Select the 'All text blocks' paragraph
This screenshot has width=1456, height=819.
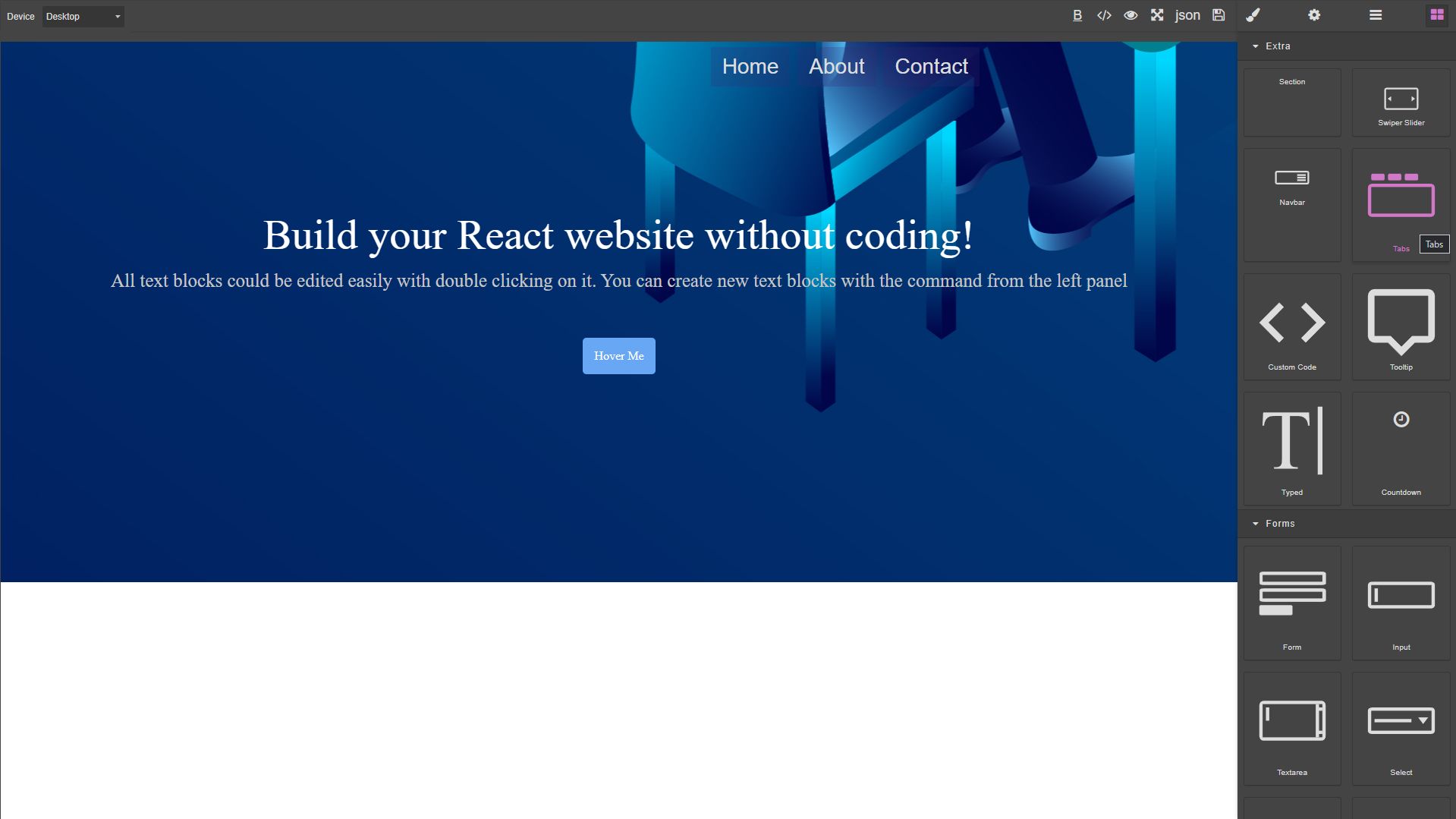[x=619, y=281]
